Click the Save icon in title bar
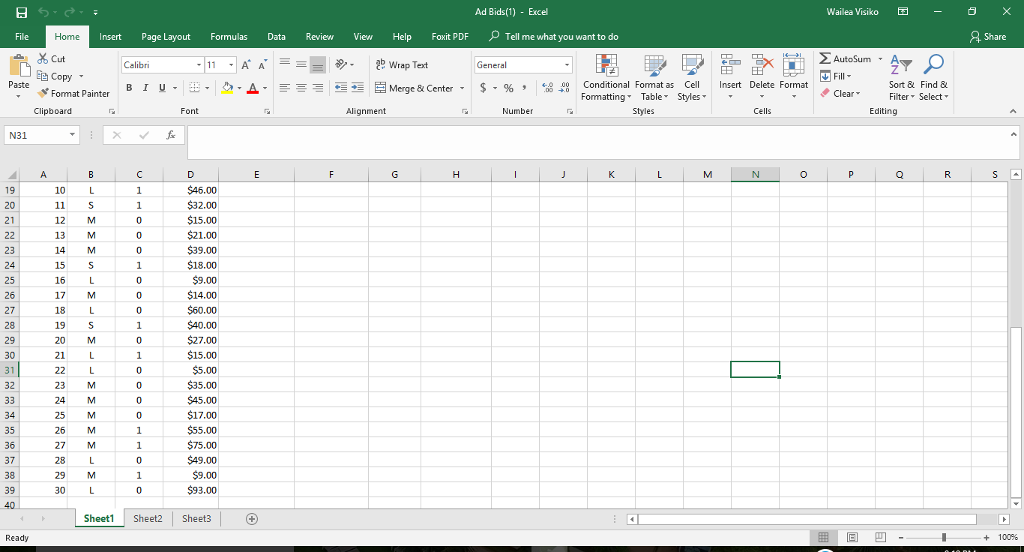The width and height of the screenshot is (1024, 552). pos(12,12)
